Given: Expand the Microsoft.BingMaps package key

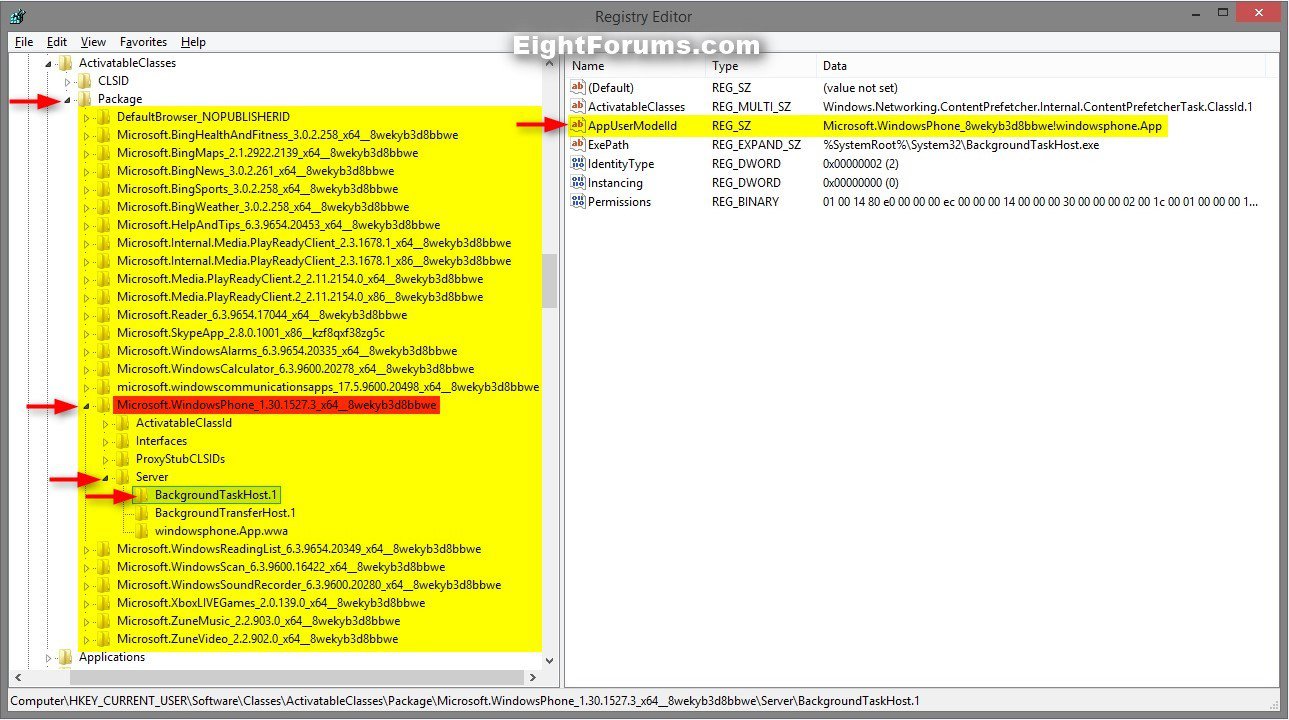Looking at the screenshot, I should [x=87, y=153].
